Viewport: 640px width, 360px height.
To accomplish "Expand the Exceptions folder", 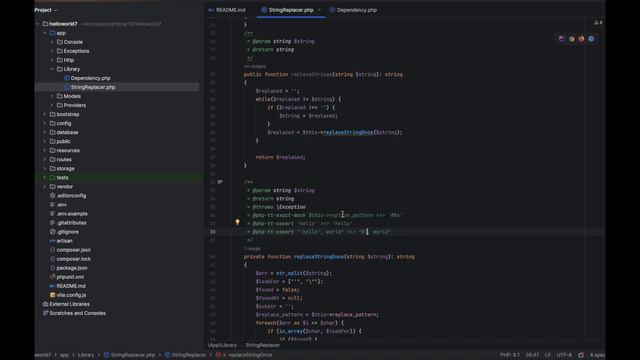I will [52, 51].
